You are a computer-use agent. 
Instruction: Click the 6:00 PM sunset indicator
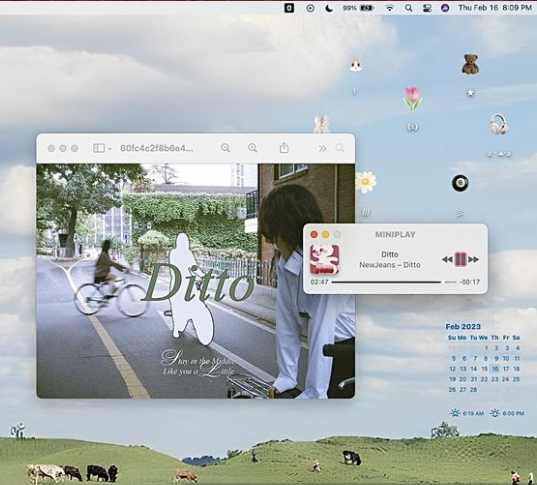507,413
